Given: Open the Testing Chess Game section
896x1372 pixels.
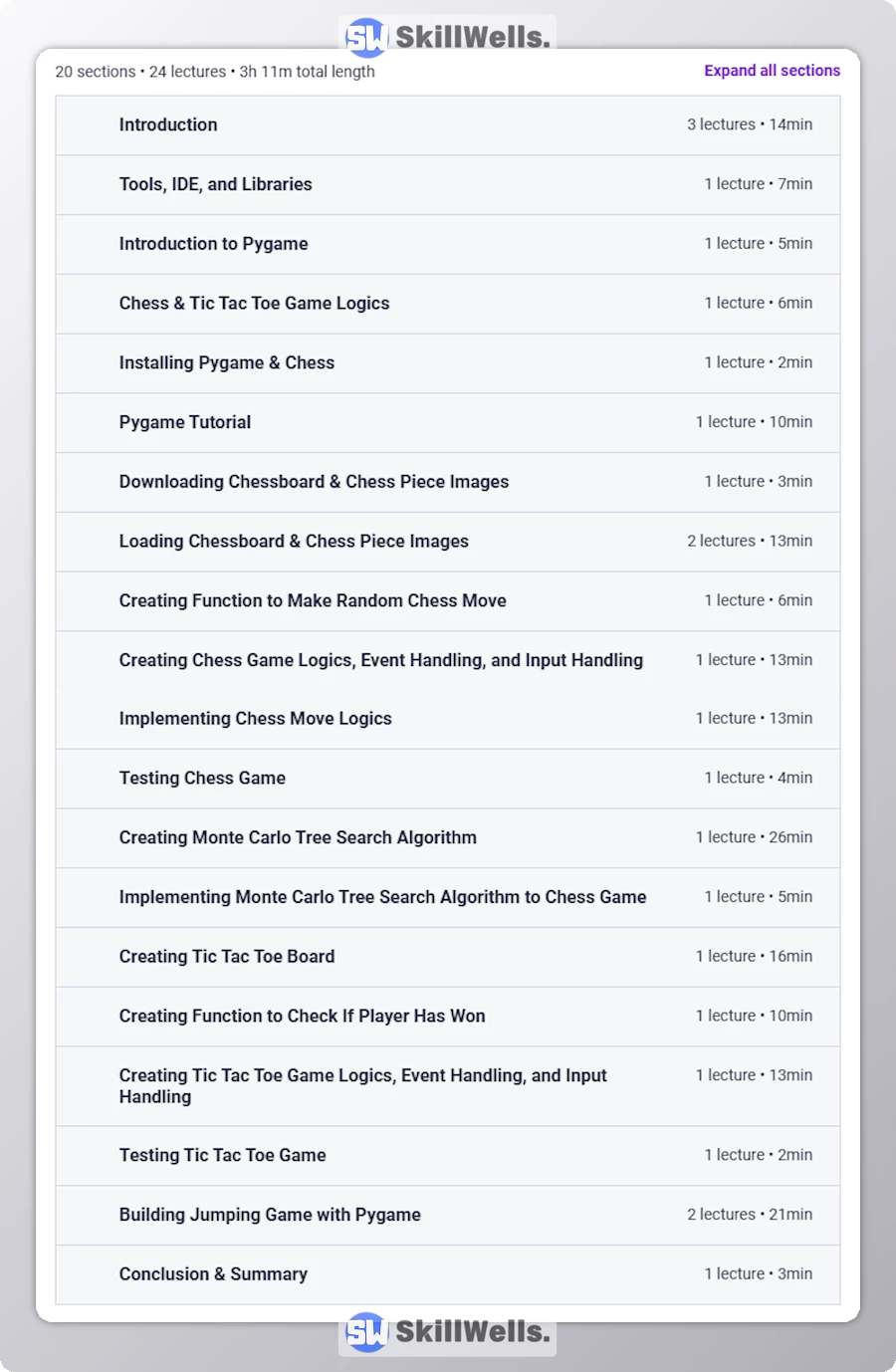Looking at the screenshot, I should click(x=202, y=779).
